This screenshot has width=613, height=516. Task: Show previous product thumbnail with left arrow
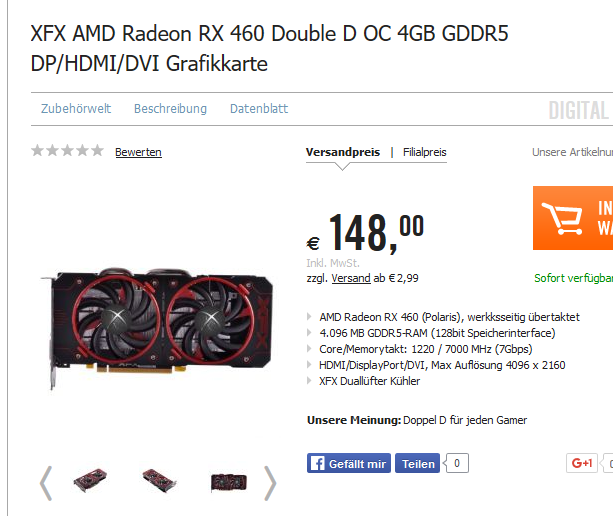click(x=46, y=483)
